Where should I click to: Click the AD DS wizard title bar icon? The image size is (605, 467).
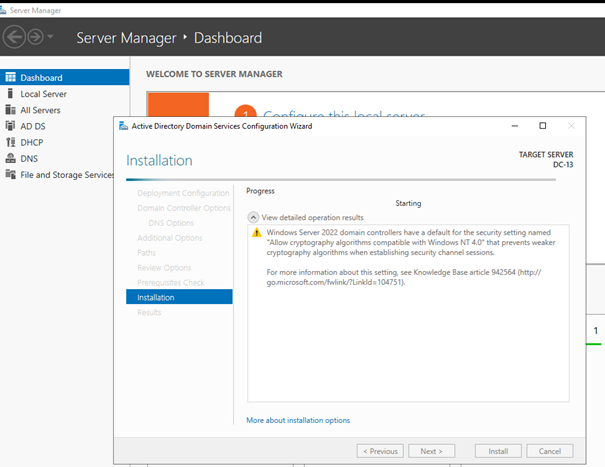point(123,126)
